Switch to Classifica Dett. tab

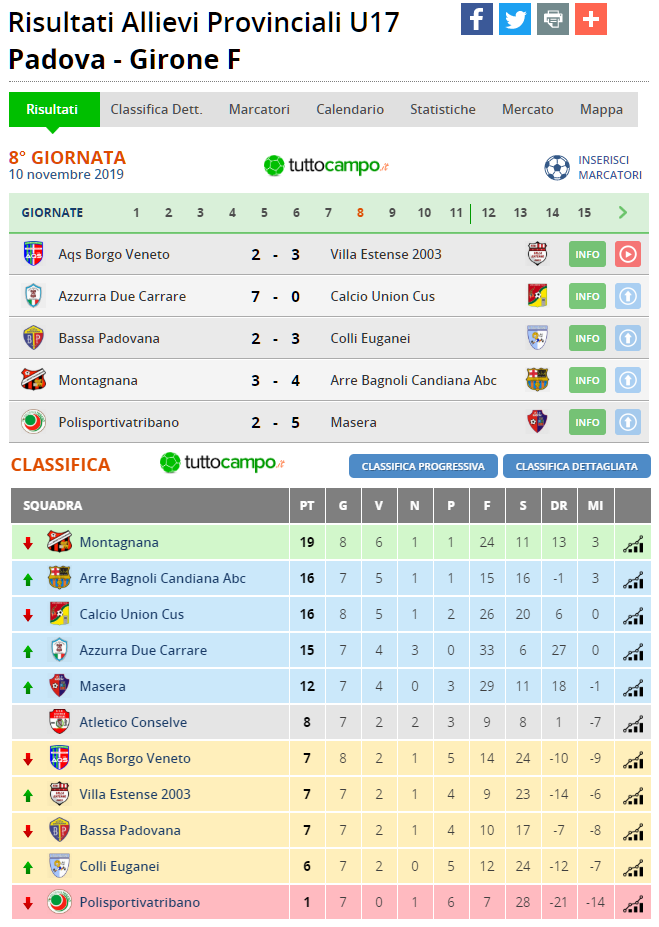click(x=157, y=109)
